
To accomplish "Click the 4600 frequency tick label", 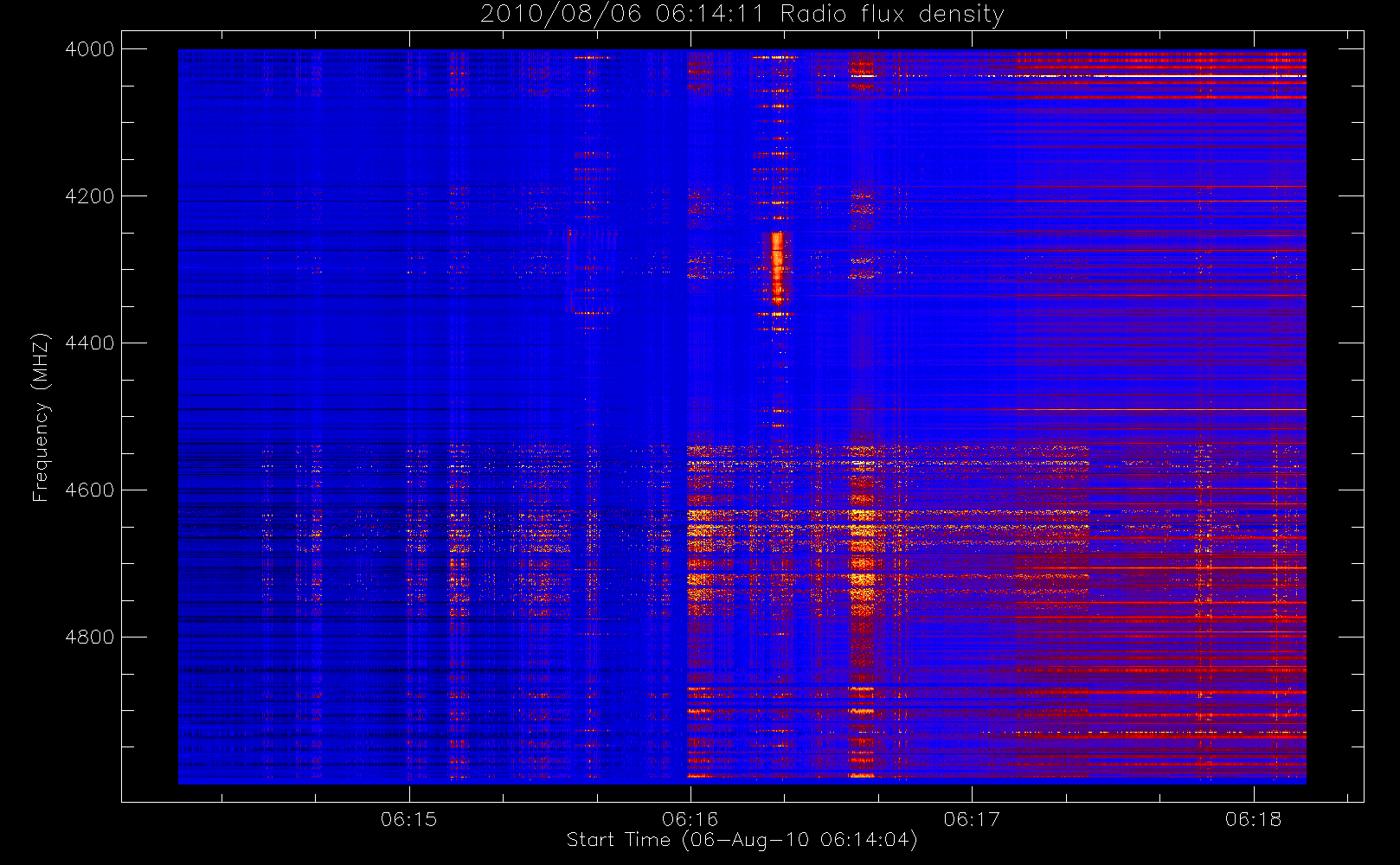I will click(90, 490).
